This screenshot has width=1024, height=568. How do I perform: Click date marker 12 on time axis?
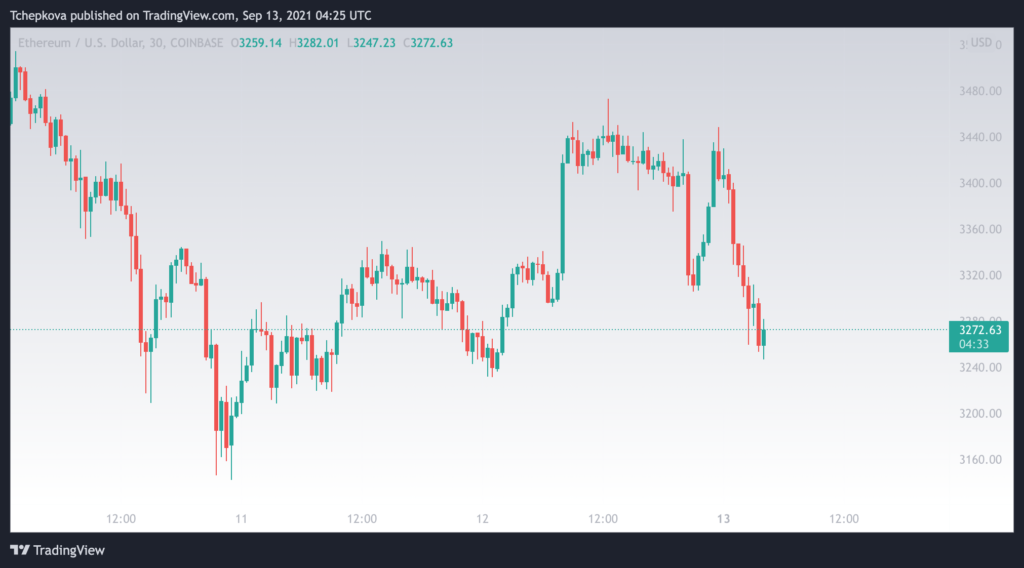(x=483, y=519)
